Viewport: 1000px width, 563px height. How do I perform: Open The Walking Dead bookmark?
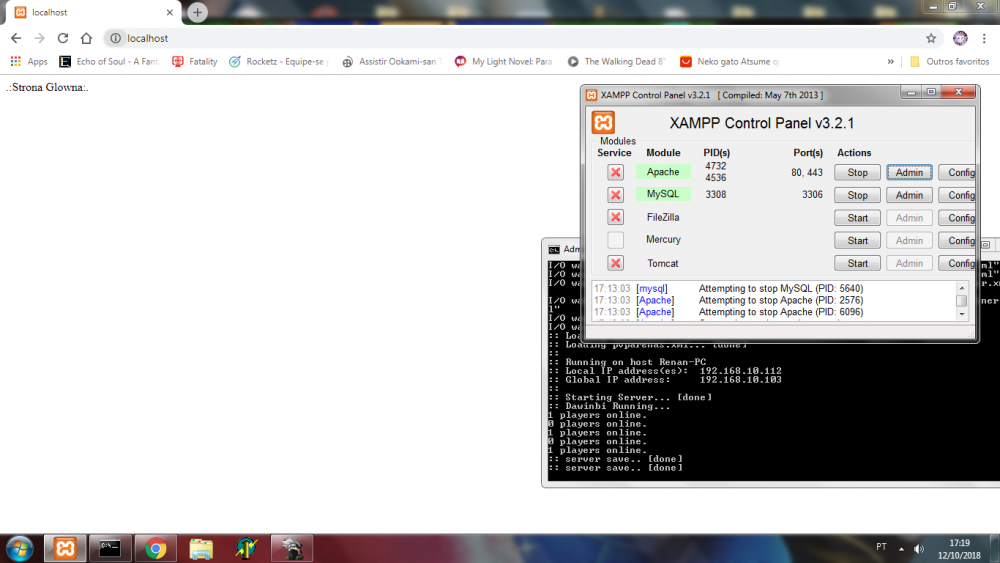click(x=616, y=61)
